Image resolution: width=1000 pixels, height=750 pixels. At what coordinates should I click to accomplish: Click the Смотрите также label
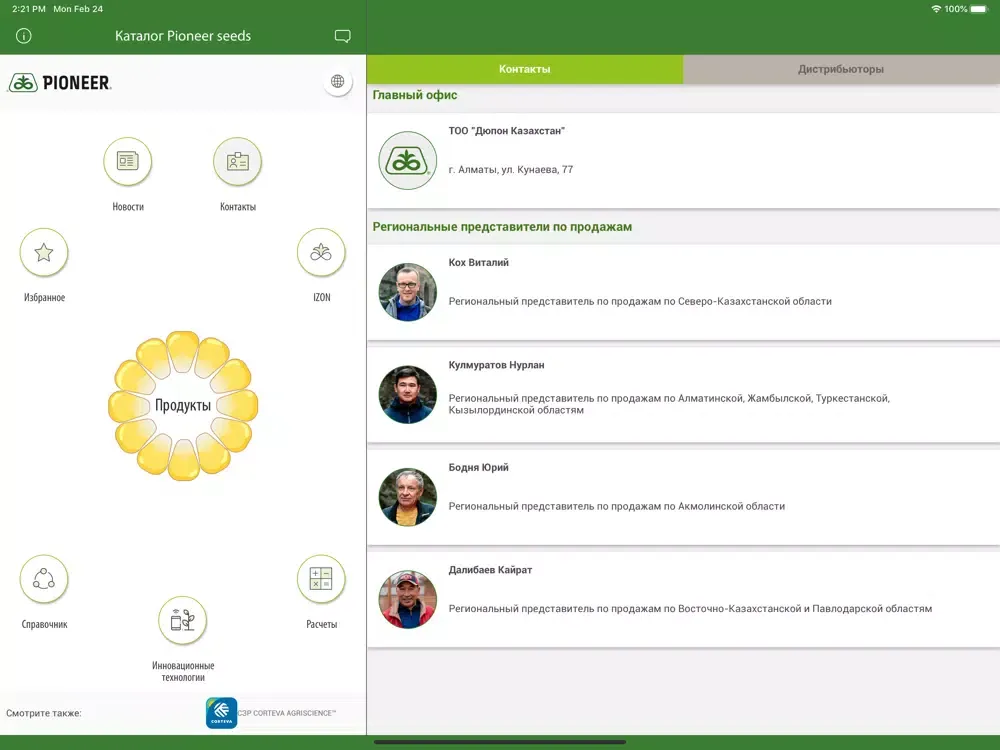(44, 713)
